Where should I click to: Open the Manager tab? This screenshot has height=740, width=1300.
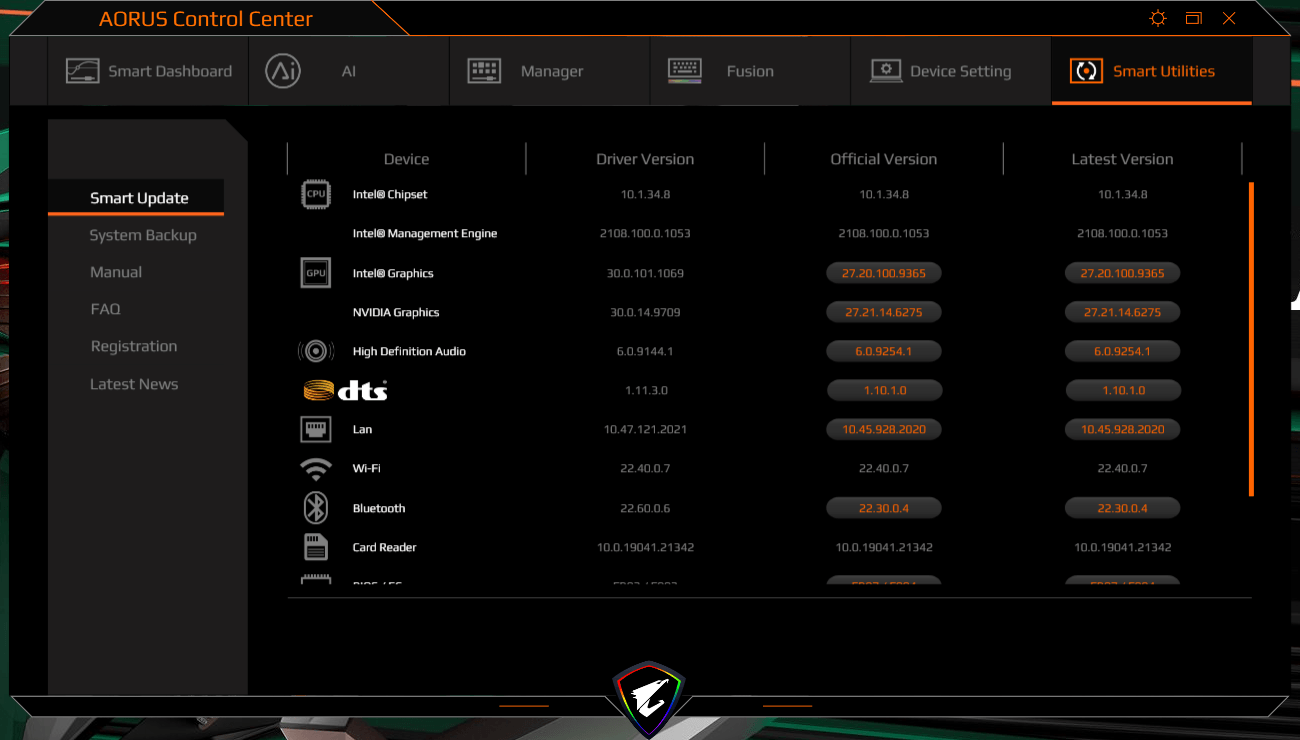pos(550,71)
